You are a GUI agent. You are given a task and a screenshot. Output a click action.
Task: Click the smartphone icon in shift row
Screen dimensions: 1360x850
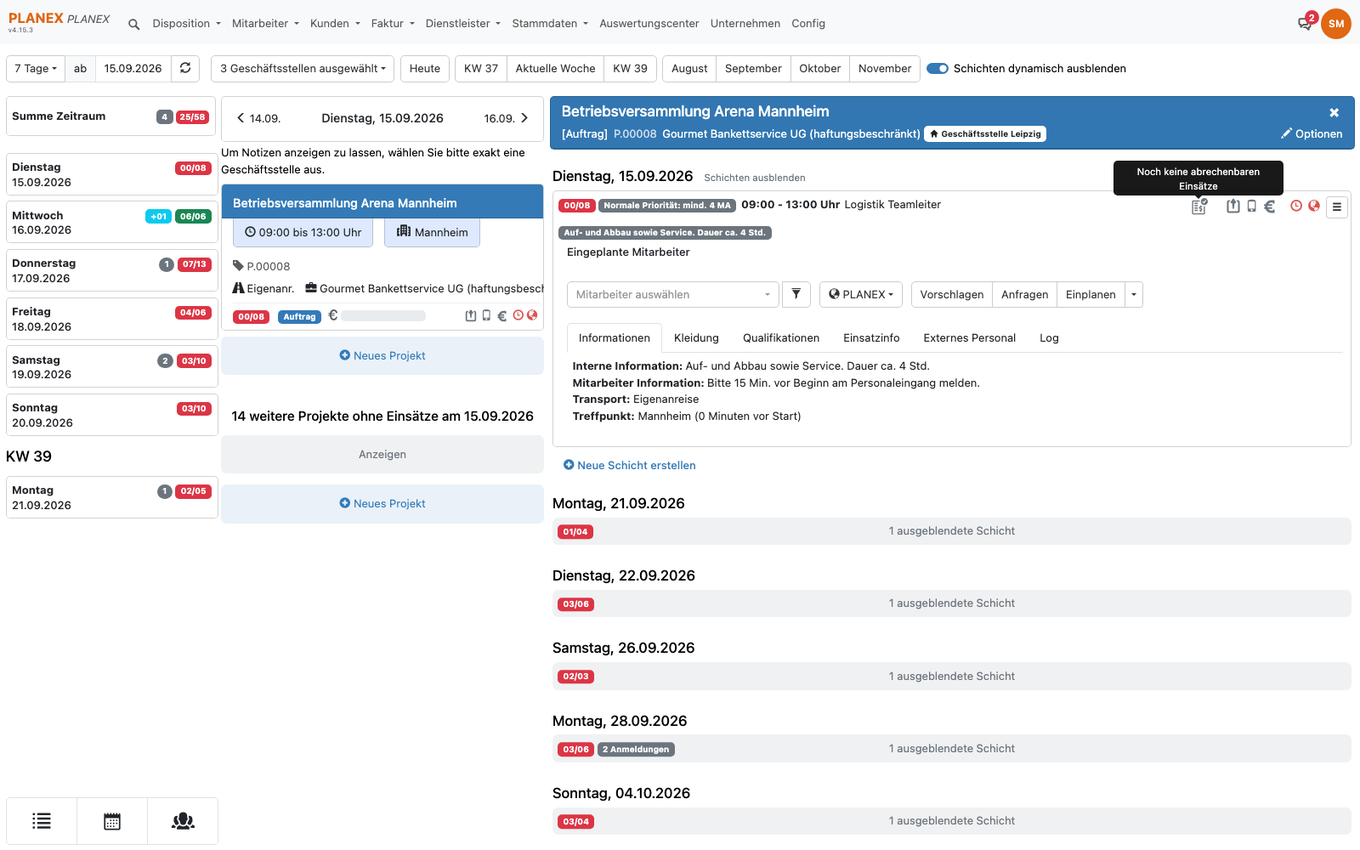[x=1251, y=206]
